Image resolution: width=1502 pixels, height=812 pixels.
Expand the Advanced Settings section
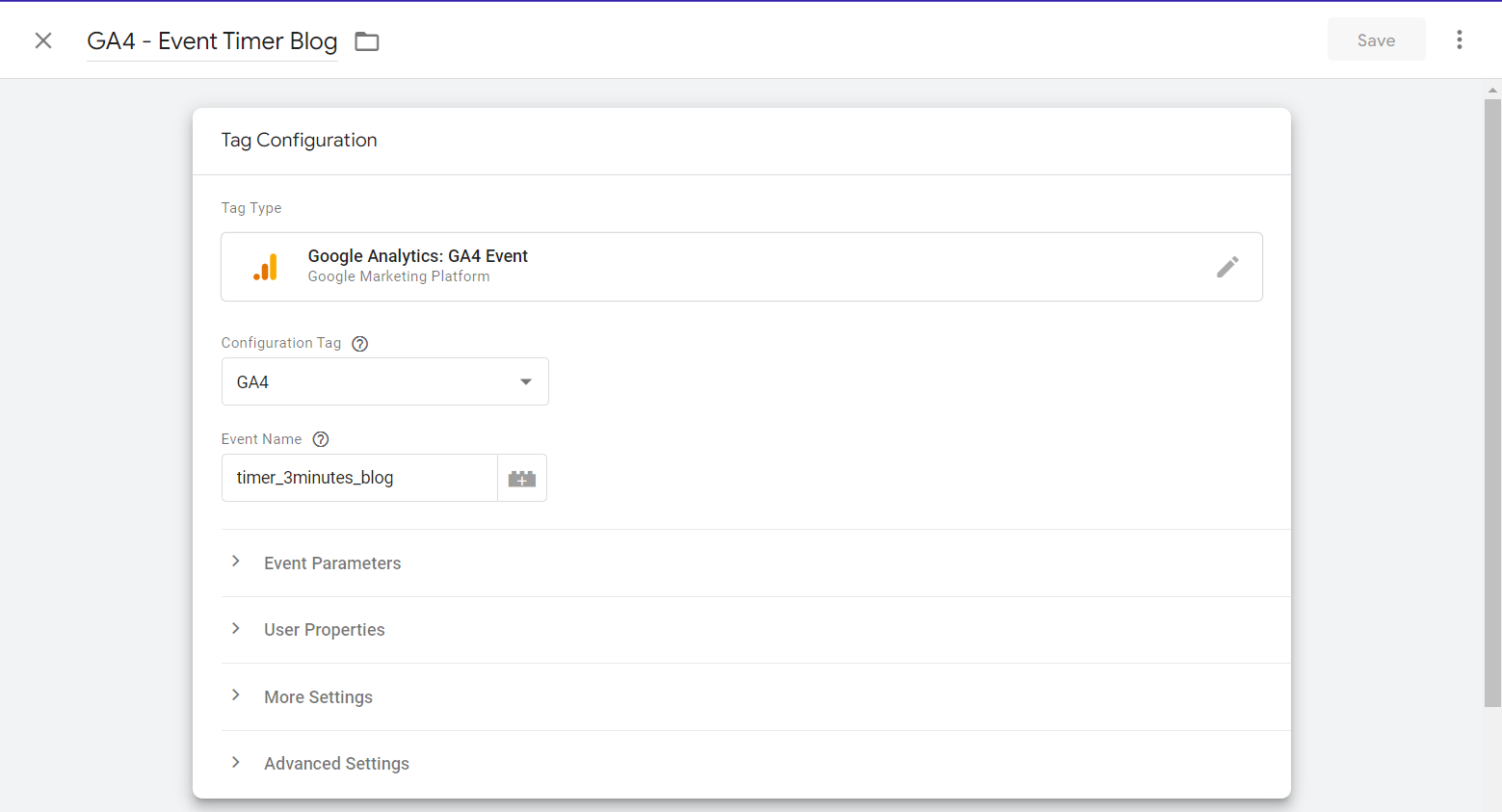pos(336,764)
